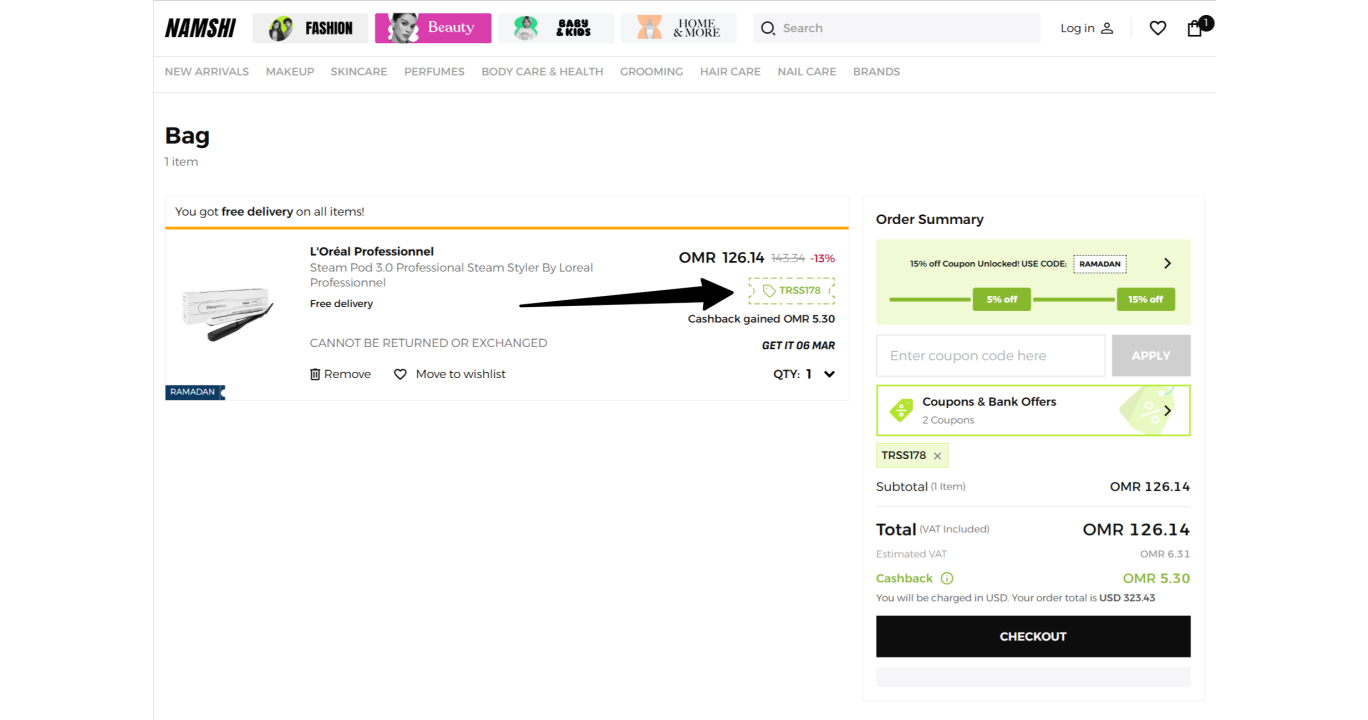Viewport: 1368px width, 720px height.
Task: Open the Grooming menu
Action: [x=651, y=72]
